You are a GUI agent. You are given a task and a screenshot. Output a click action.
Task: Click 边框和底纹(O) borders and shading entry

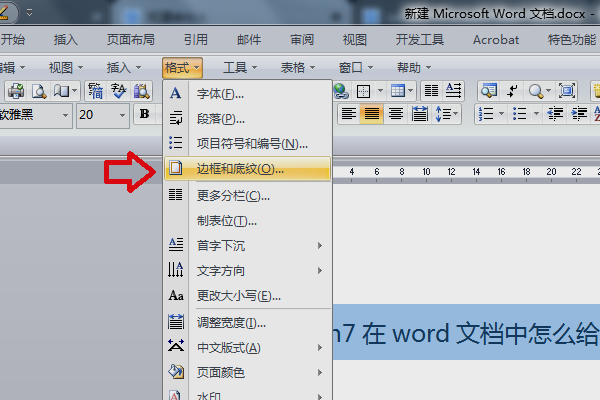coord(247,168)
